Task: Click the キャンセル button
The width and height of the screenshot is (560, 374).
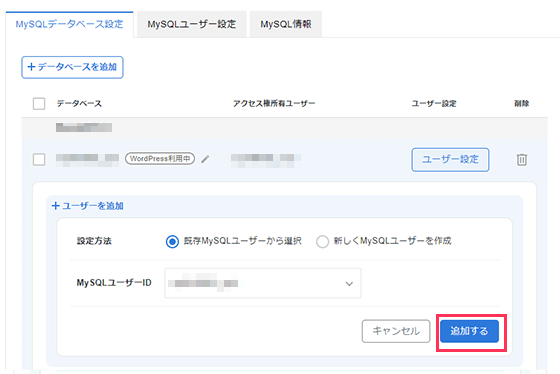Action: [396, 331]
